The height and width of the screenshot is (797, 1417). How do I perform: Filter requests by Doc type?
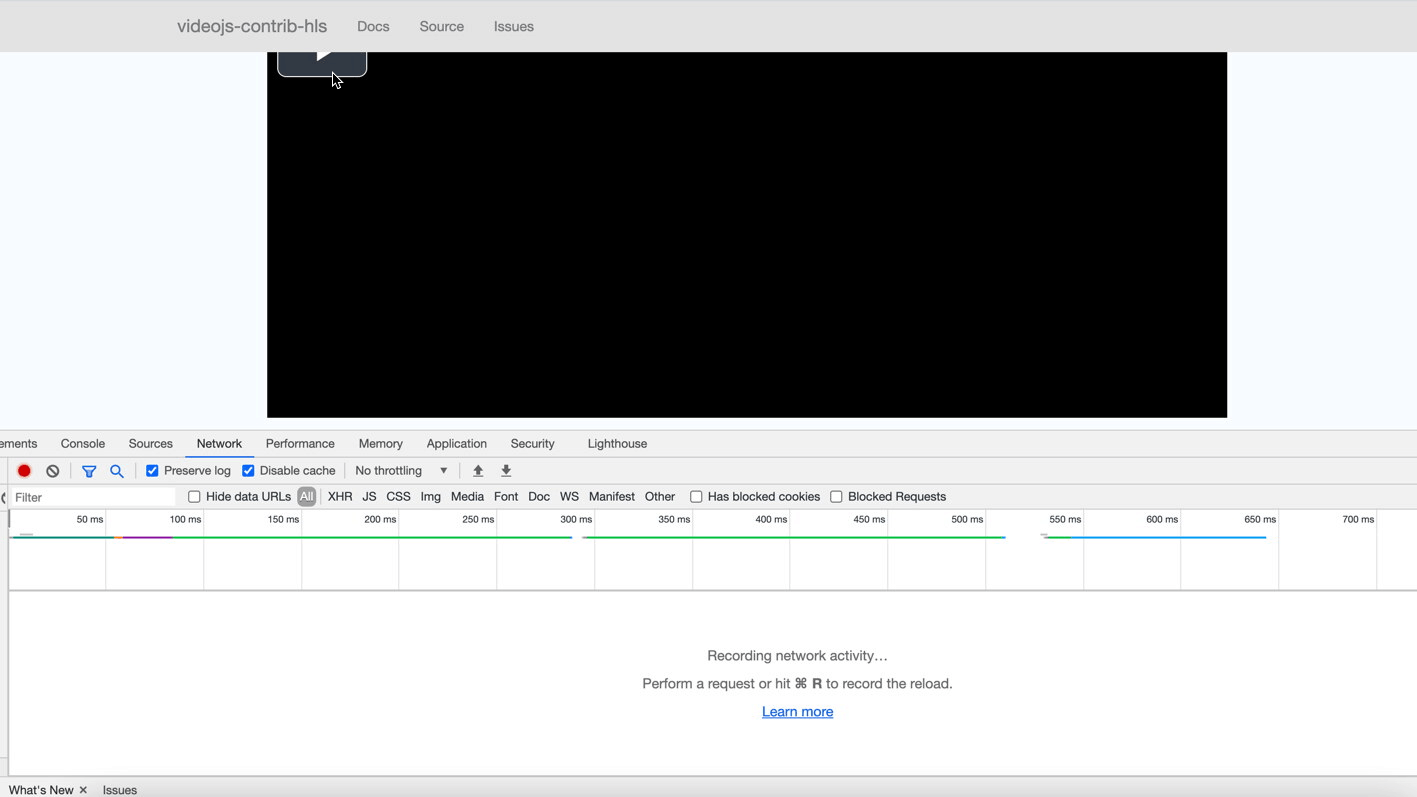539,497
